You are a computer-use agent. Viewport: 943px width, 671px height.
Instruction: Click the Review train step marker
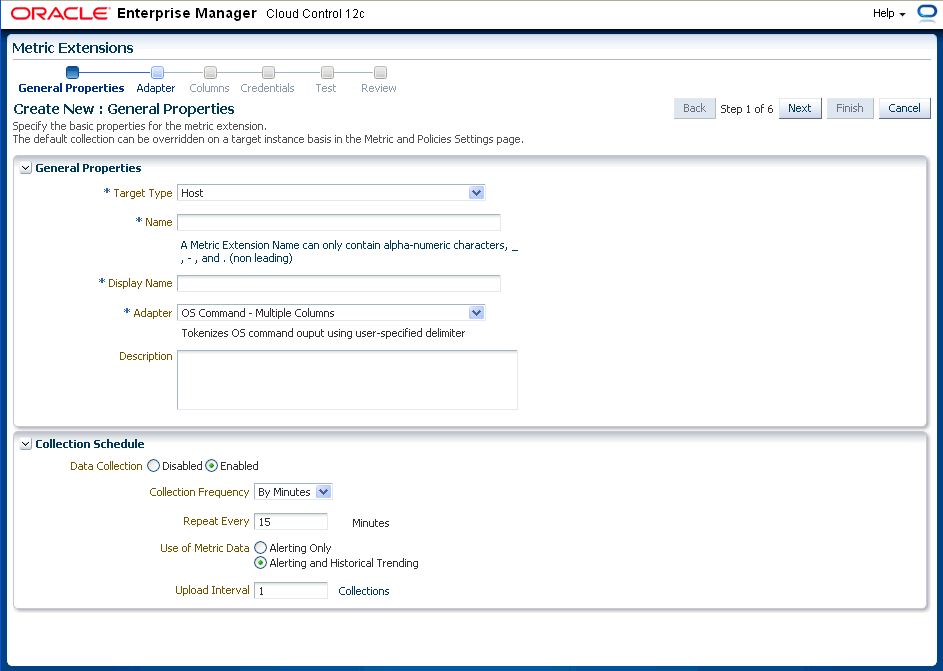tap(380, 73)
